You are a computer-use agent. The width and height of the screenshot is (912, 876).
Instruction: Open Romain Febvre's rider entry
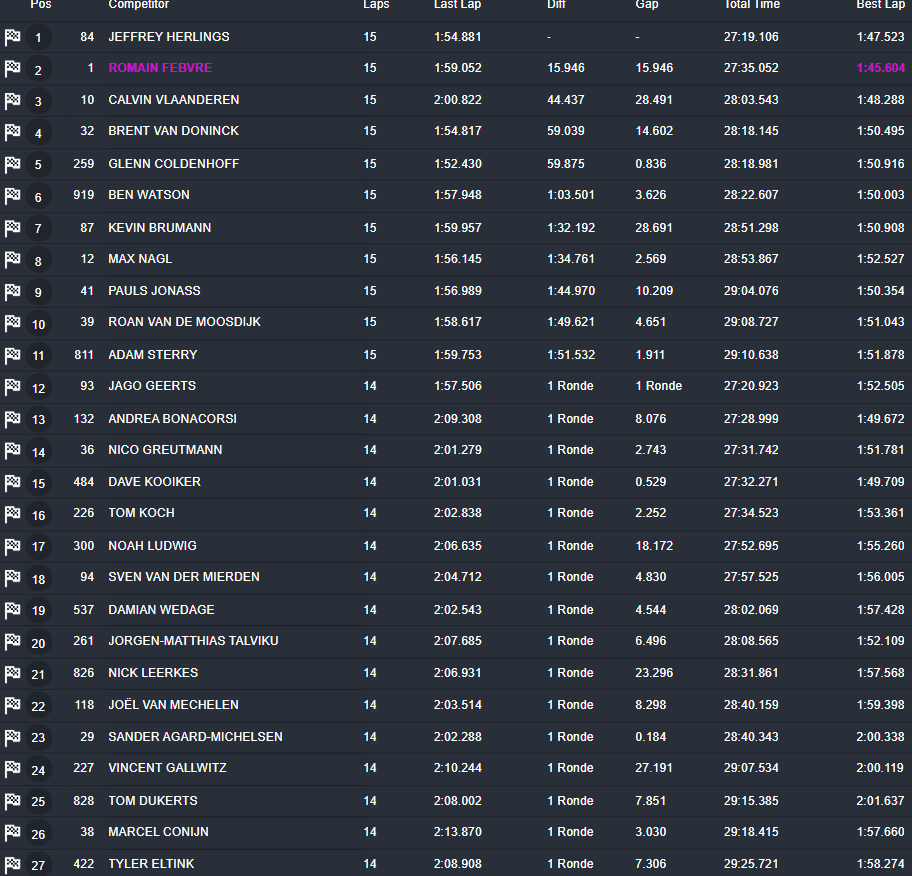click(x=160, y=69)
